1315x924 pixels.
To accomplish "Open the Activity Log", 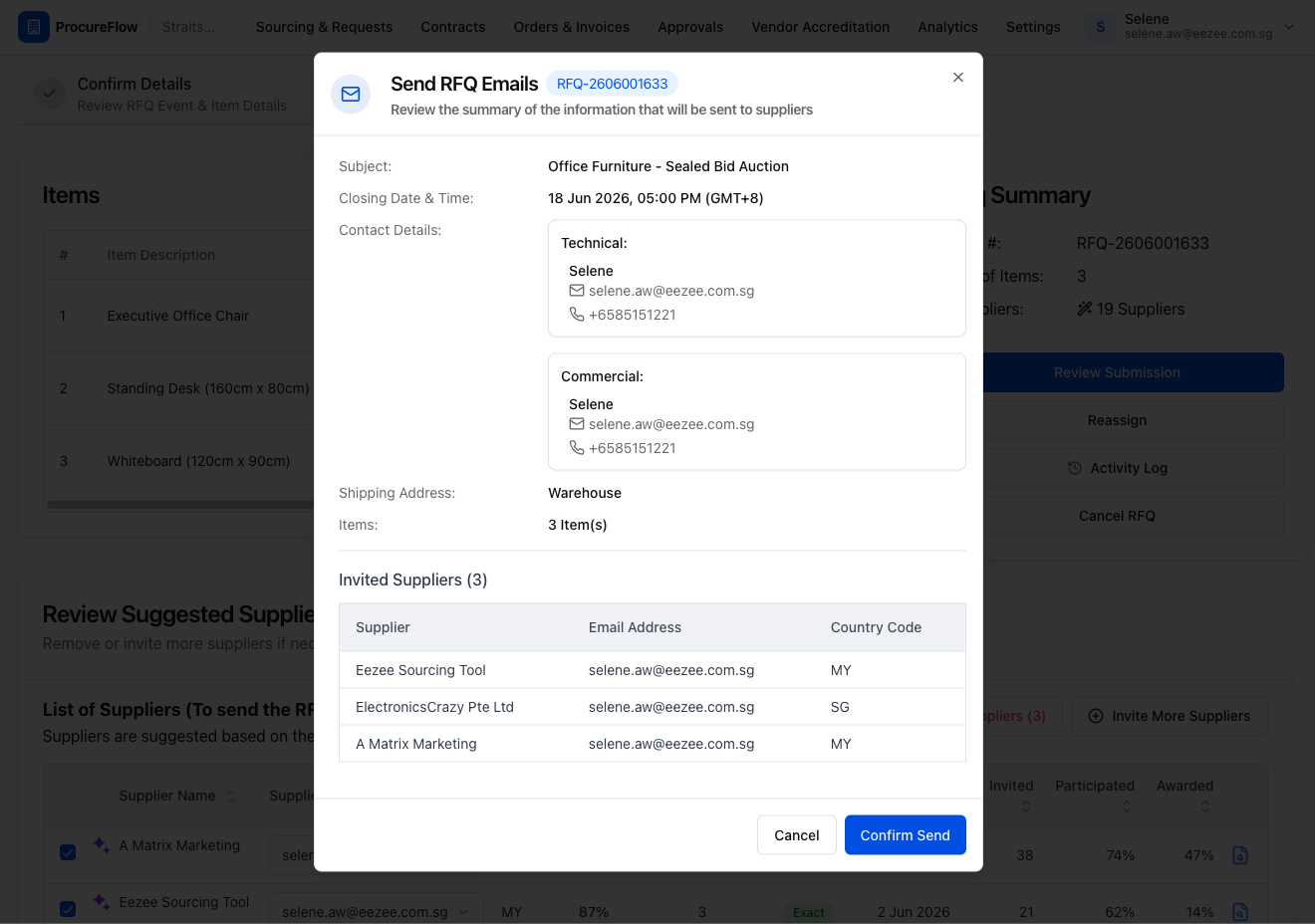I will point(1117,468).
